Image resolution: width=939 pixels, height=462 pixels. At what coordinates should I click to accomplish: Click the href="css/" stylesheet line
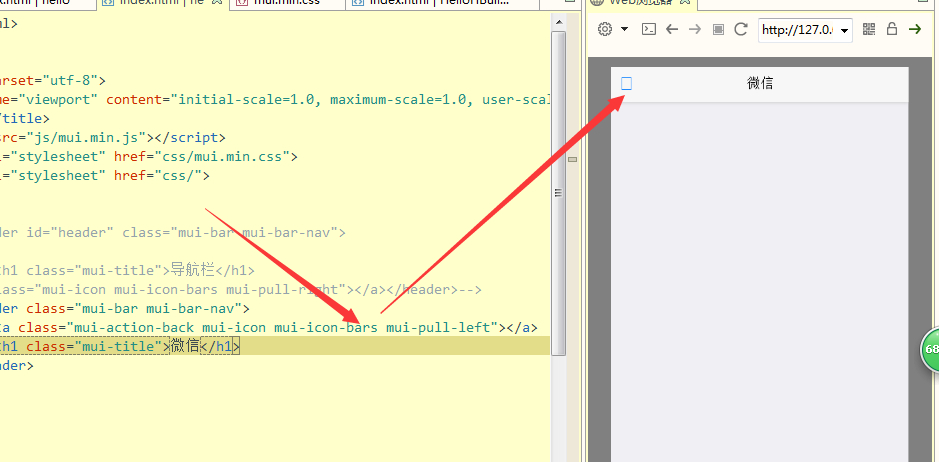pyautogui.click(x=105, y=176)
